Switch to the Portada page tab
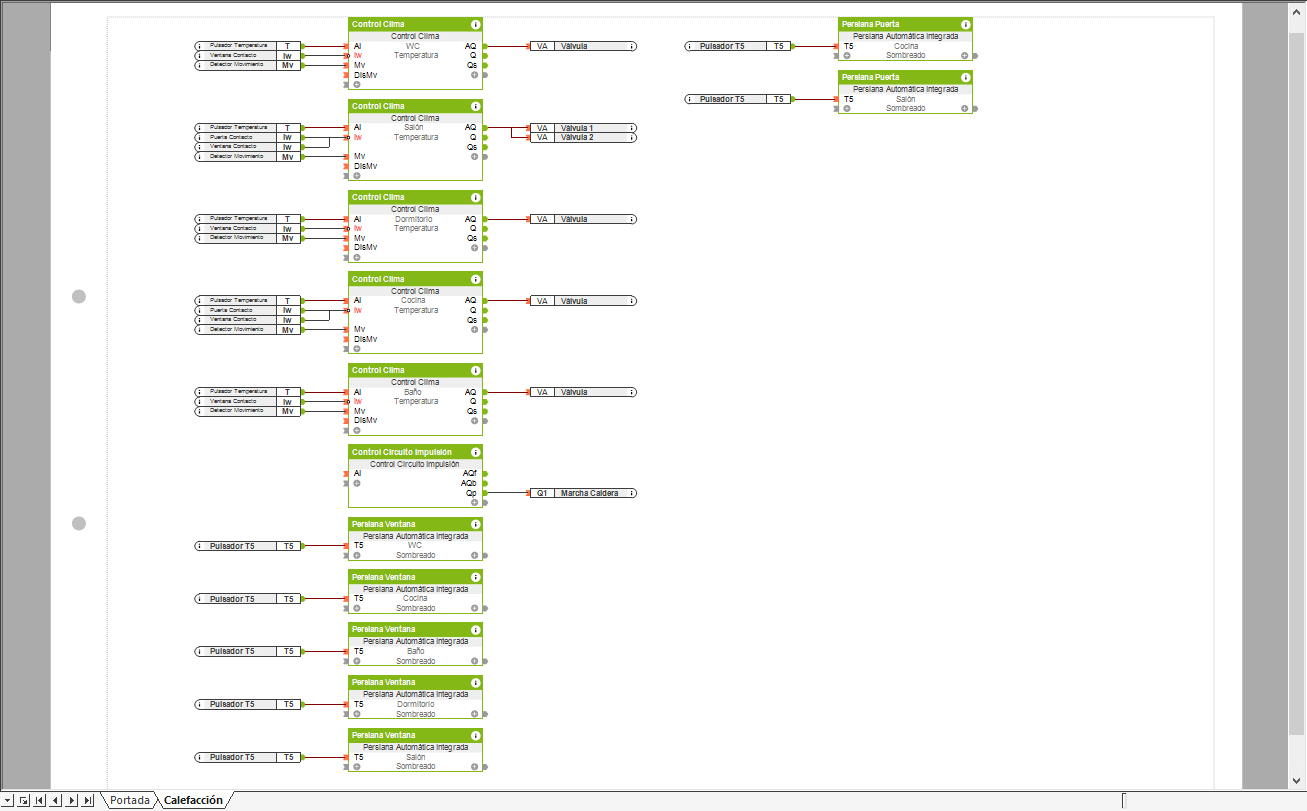The width and height of the screenshot is (1307, 811). coord(130,800)
